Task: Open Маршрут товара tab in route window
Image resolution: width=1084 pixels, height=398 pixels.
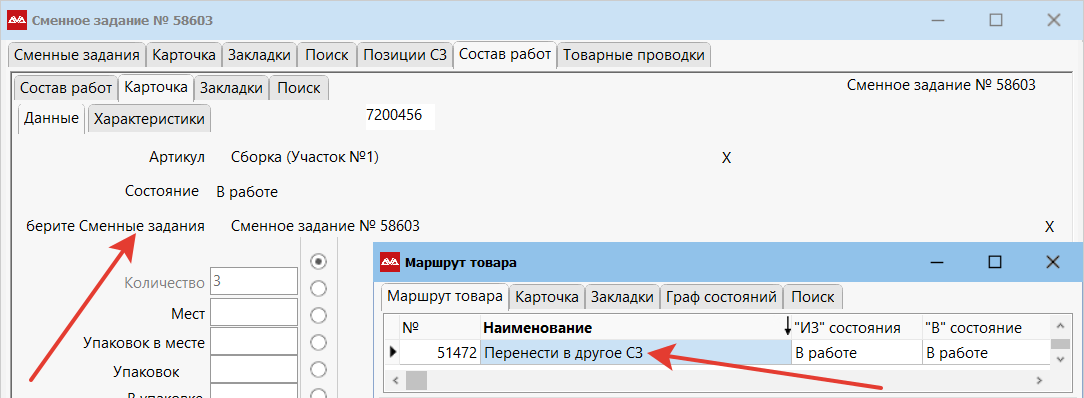Action: pyautogui.click(x=445, y=296)
